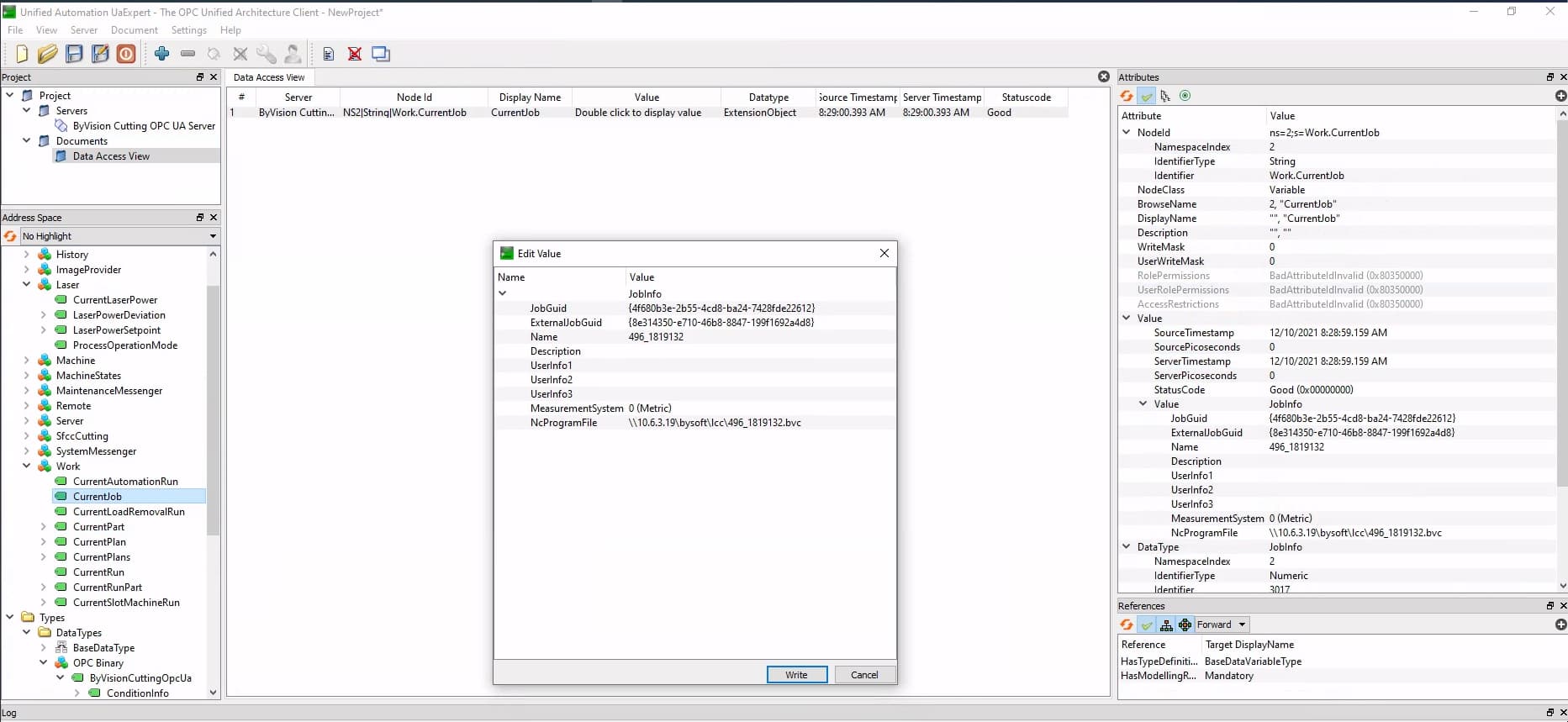
Task: Select CurrentLaserPower node
Action: click(115, 300)
